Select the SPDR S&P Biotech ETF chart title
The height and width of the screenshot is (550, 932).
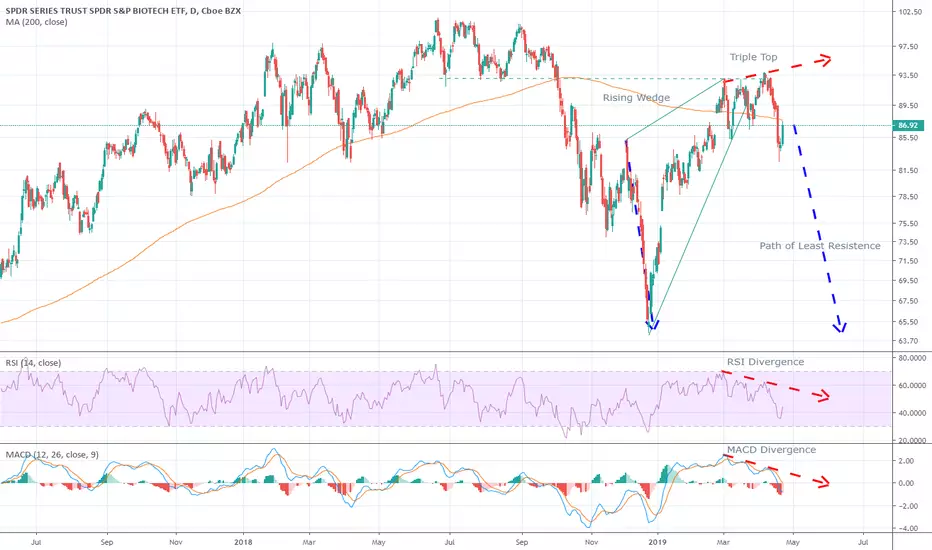[x=123, y=11]
